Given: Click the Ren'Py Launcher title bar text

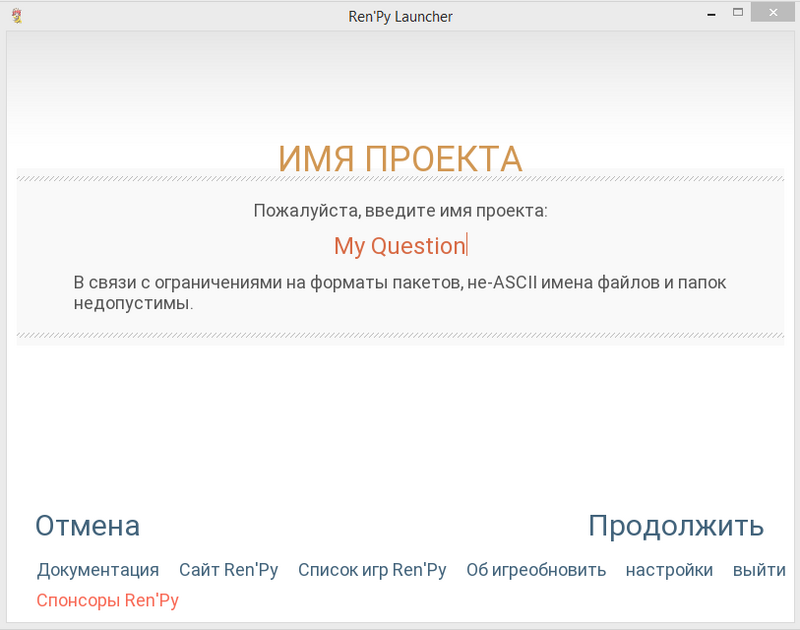Looking at the screenshot, I should pyautogui.click(x=400, y=16).
